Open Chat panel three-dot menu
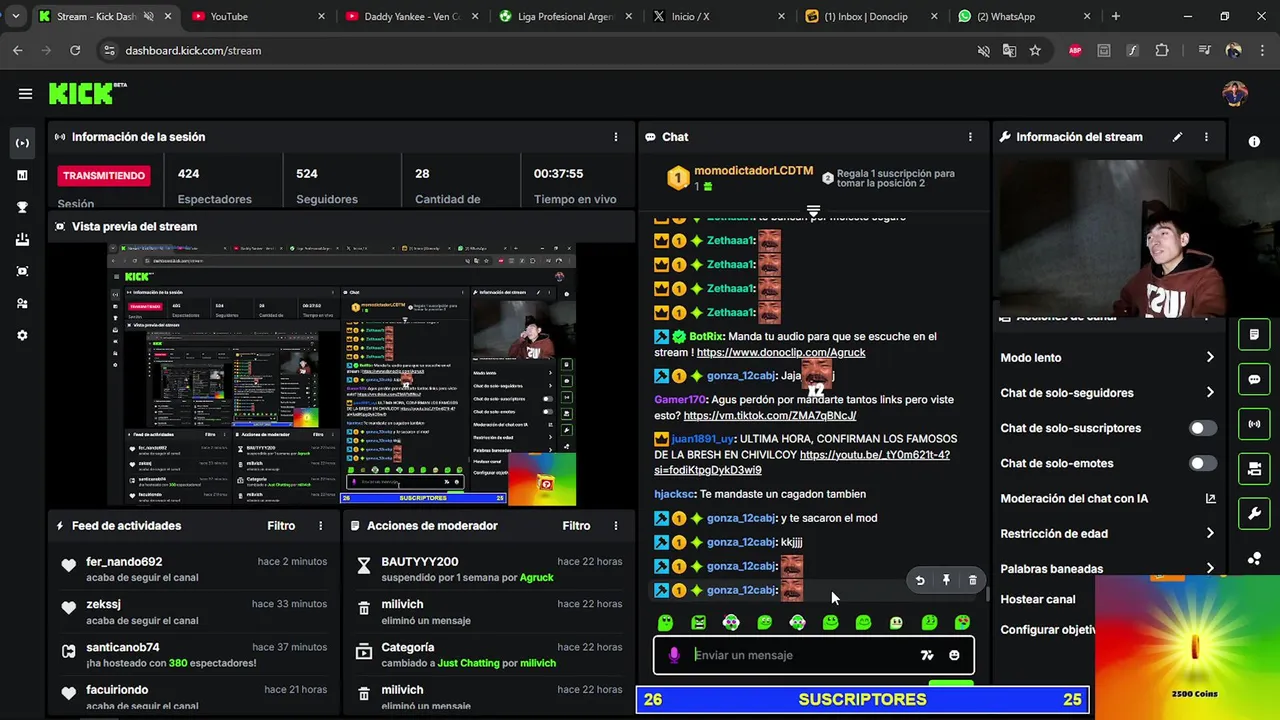The width and height of the screenshot is (1280, 720). pos(970,137)
